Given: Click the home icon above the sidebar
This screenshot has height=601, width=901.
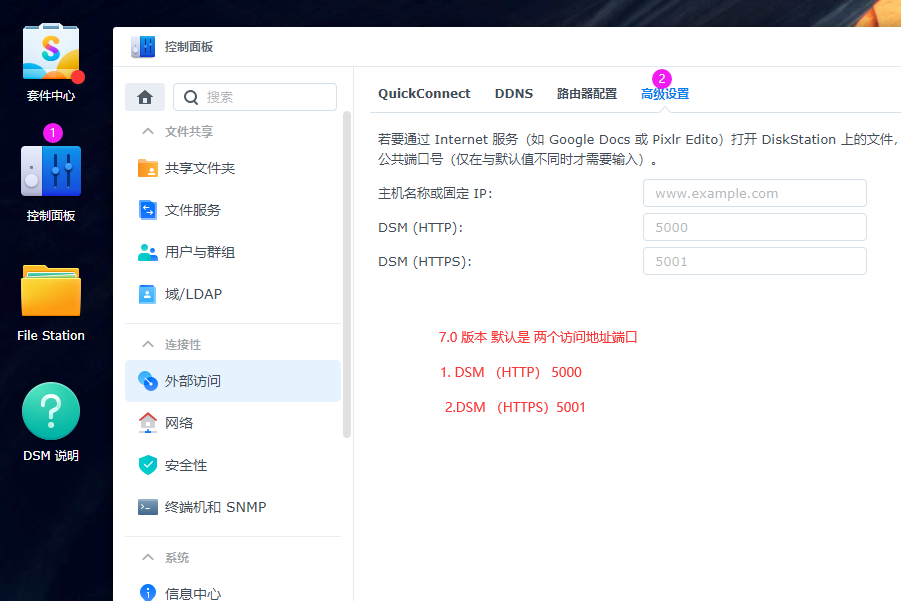Looking at the screenshot, I should coord(145,96).
